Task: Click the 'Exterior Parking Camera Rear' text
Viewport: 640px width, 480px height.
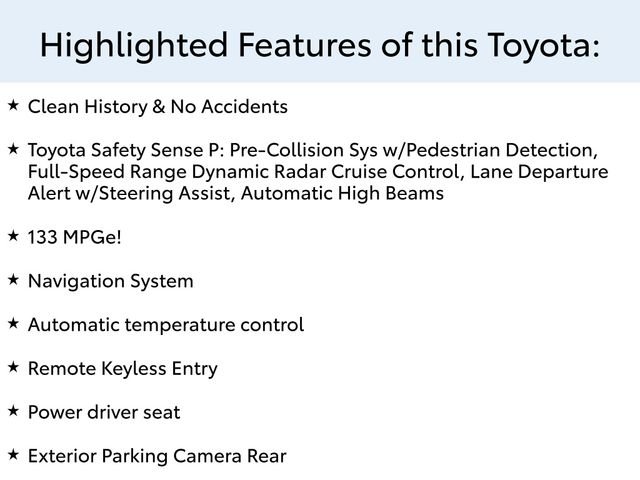Action: 157,456
